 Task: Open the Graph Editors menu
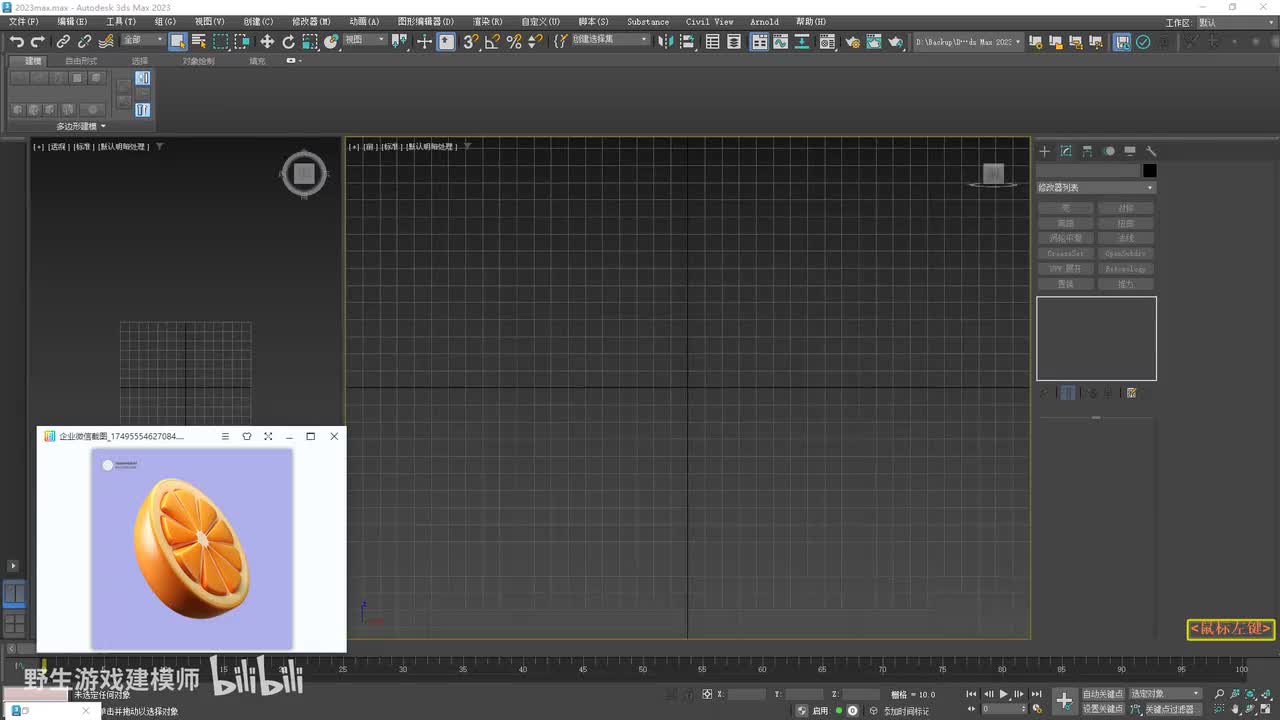[425, 21]
